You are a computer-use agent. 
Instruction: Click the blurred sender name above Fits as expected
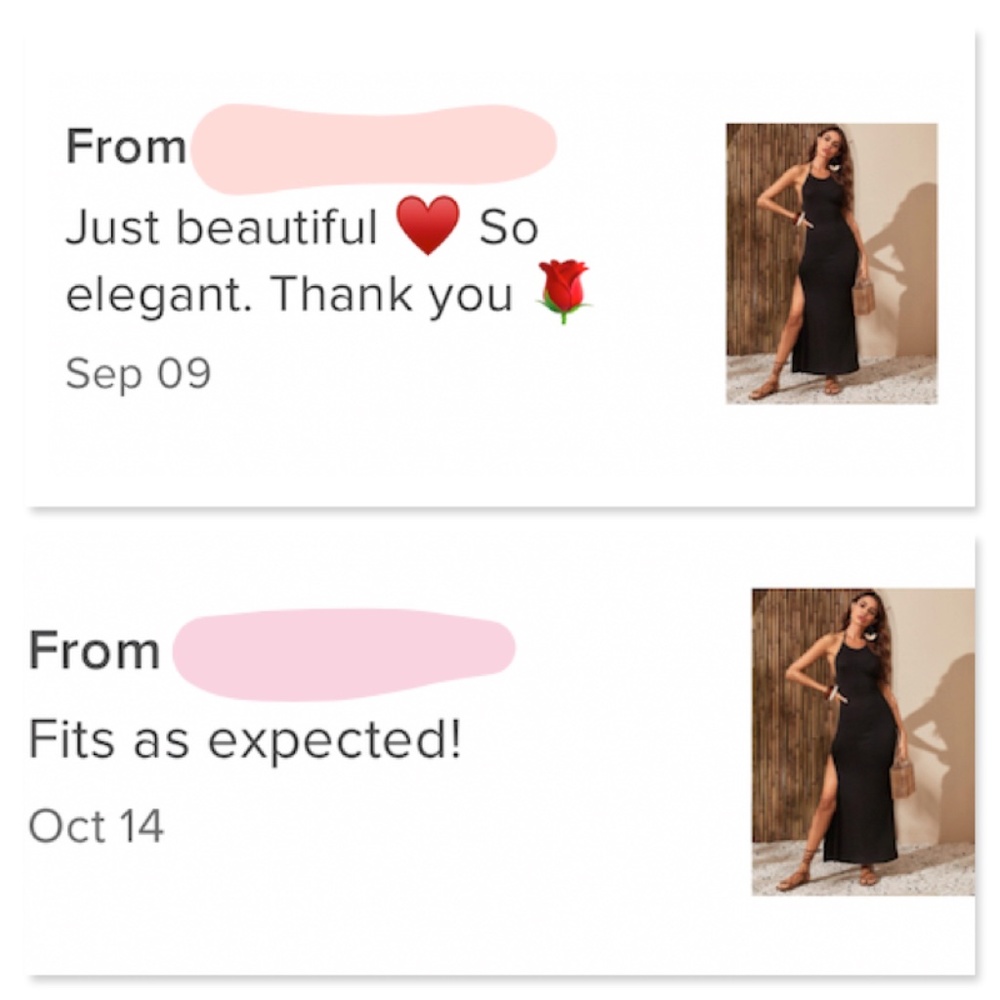pyautogui.click(x=343, y=652)
